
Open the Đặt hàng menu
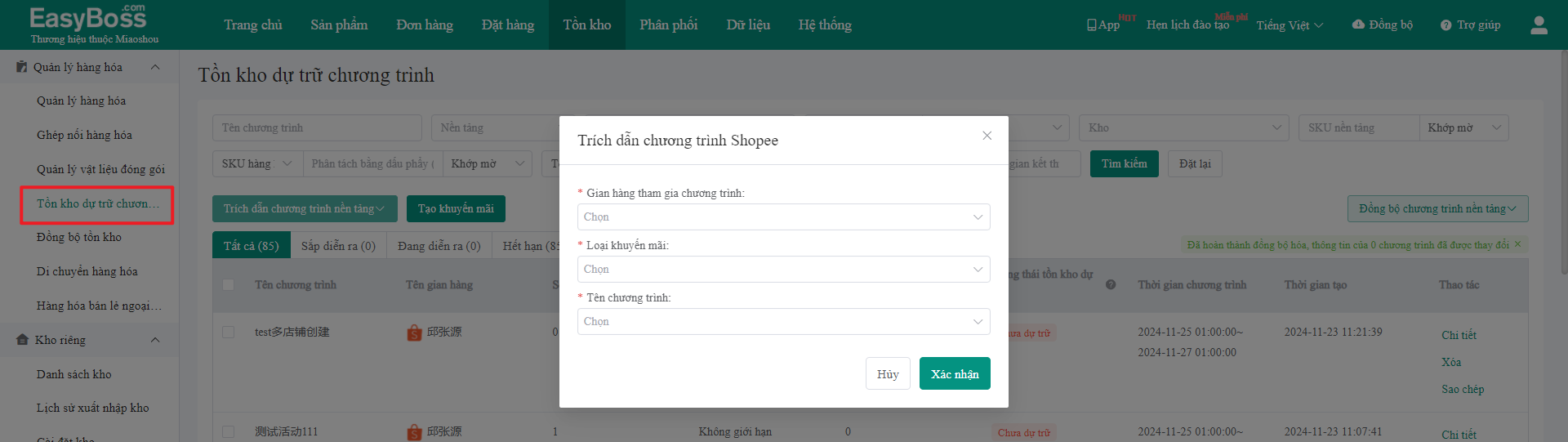(x=508, y=25)
